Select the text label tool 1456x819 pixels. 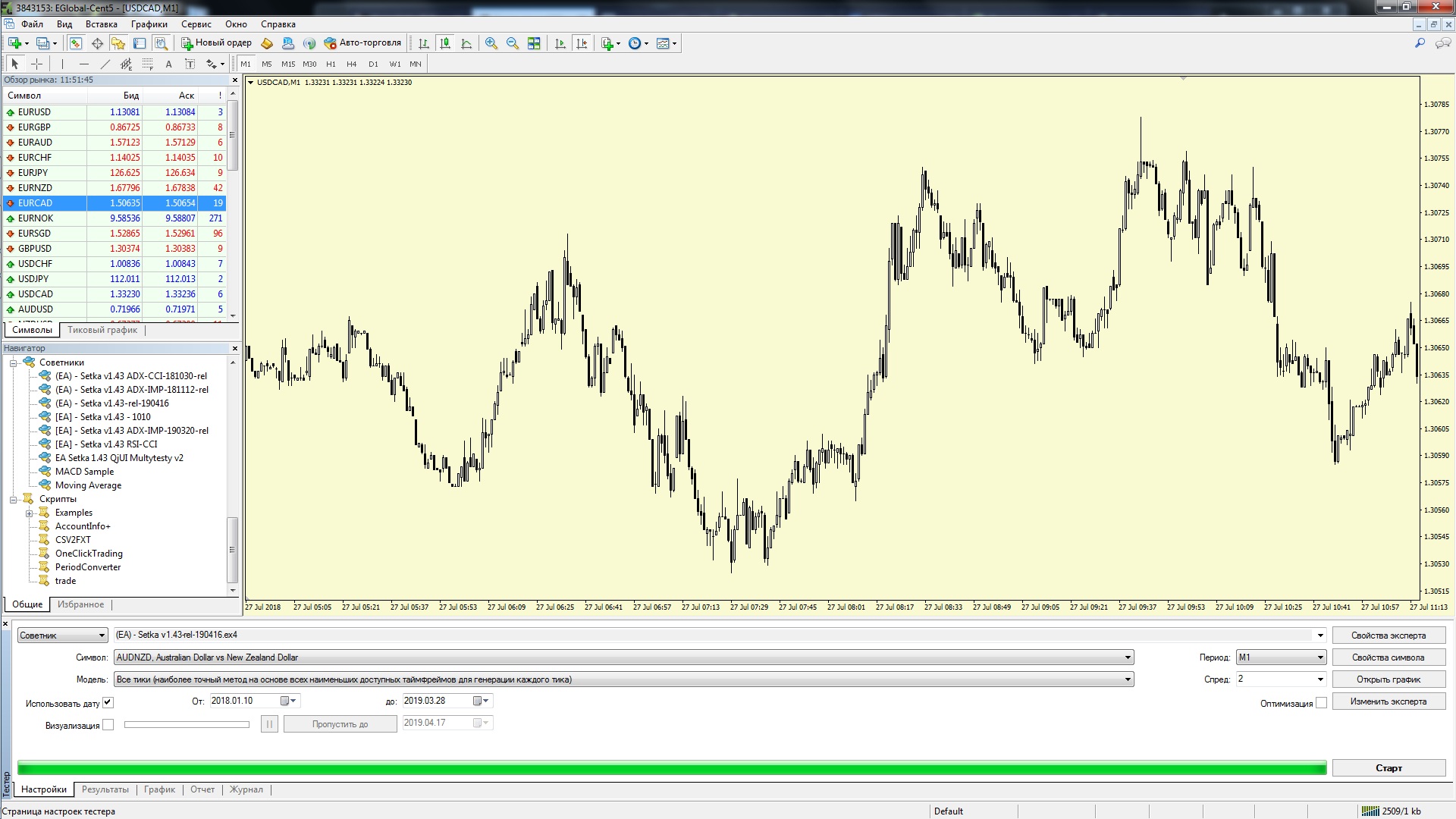point(190,64)
